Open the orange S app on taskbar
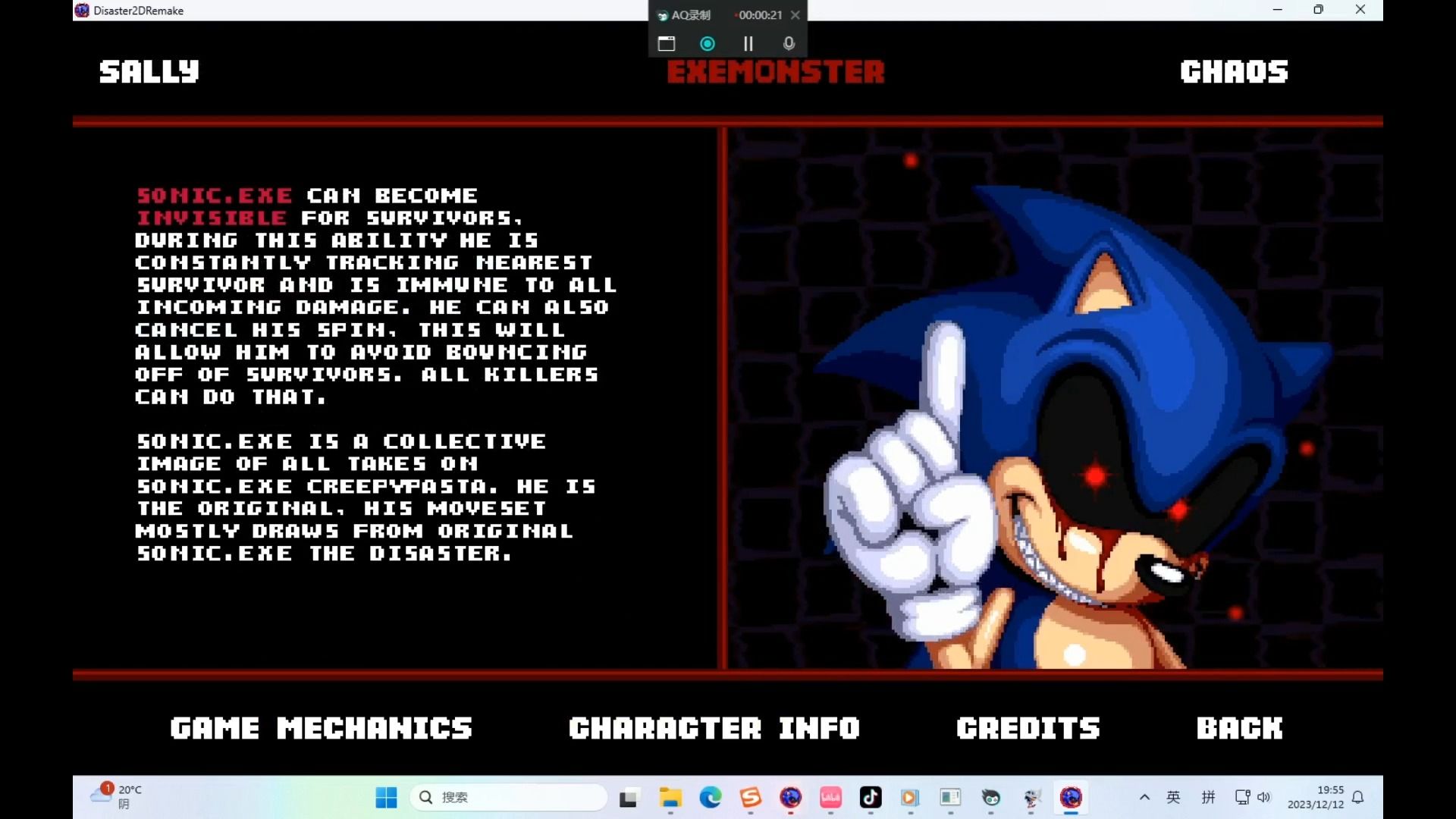 tap(751, 797)
